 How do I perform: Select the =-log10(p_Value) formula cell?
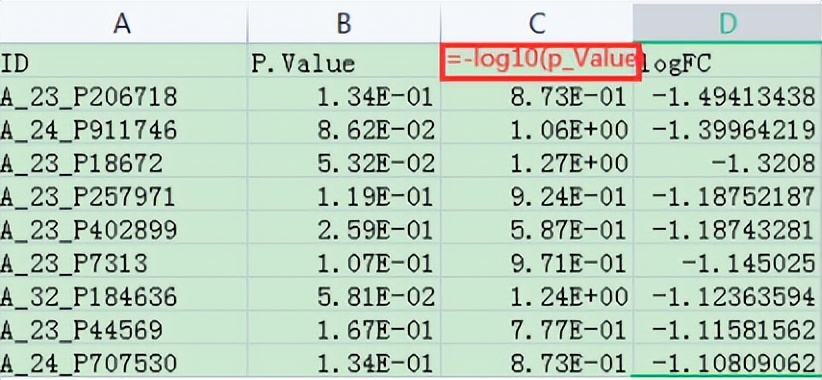tap(540, 62)
